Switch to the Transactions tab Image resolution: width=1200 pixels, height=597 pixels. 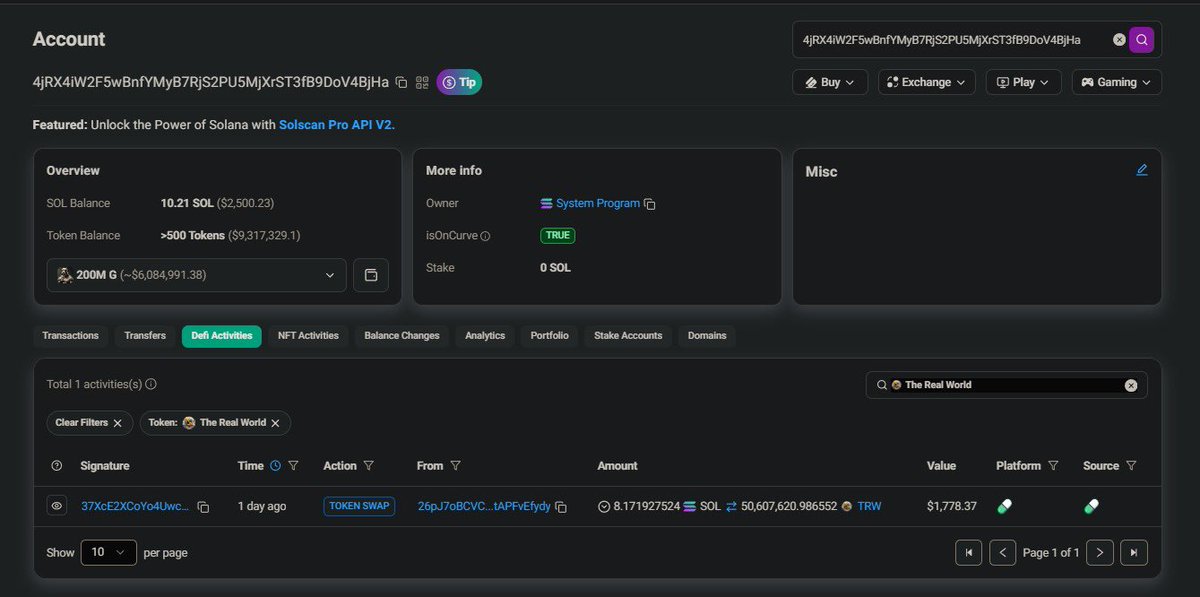71,336
